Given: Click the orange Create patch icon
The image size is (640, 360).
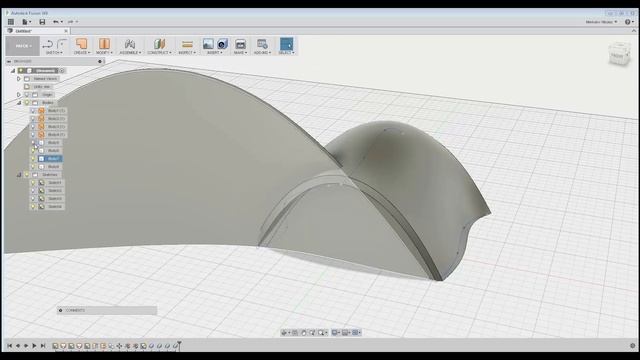Looking at the screenshot, I should 82,44.
